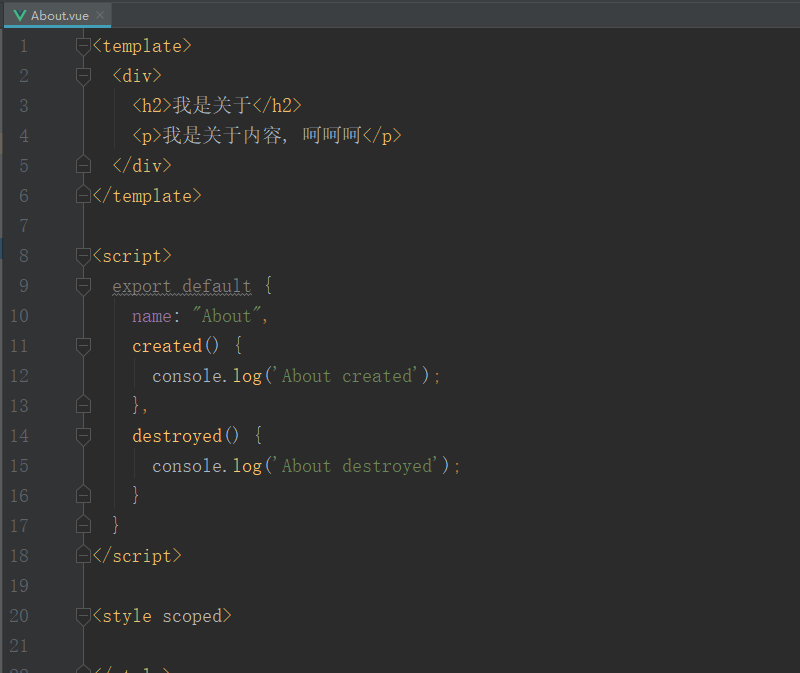The image size is (800, 673).
Task: Click the 'About destroyed' string literal
Action: click(x=357, y=465)
